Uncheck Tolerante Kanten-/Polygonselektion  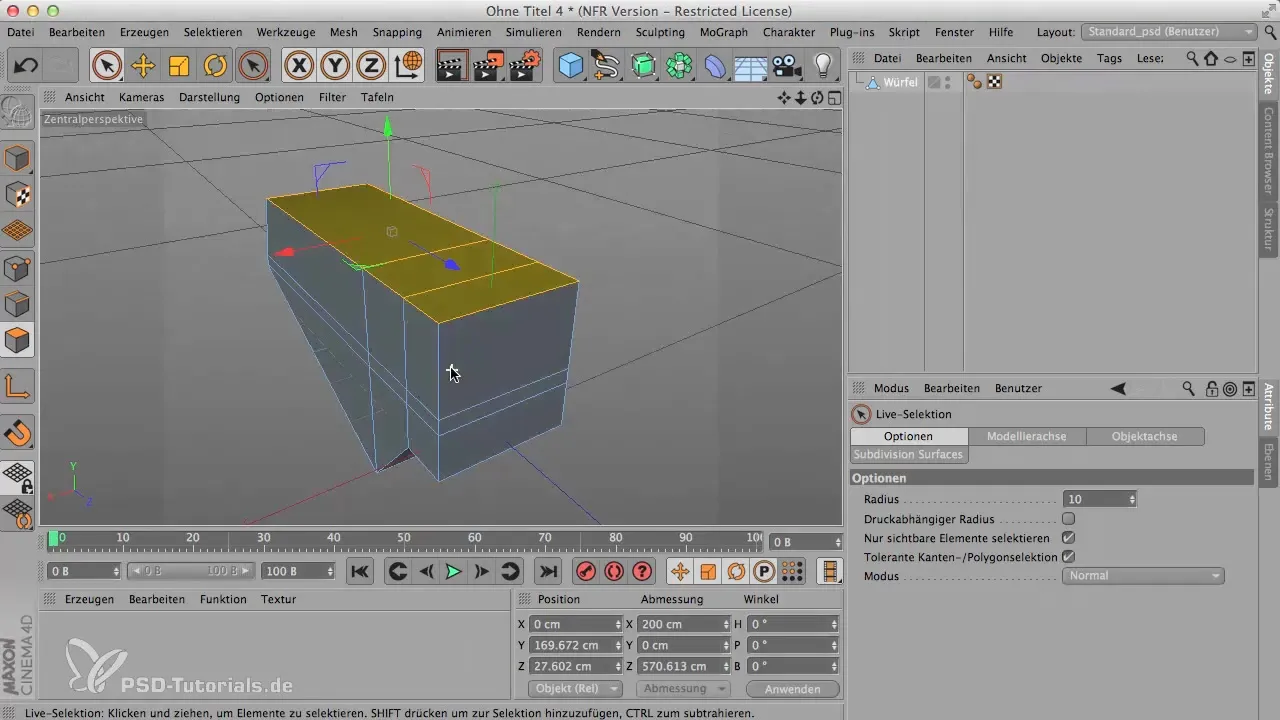1068,557
